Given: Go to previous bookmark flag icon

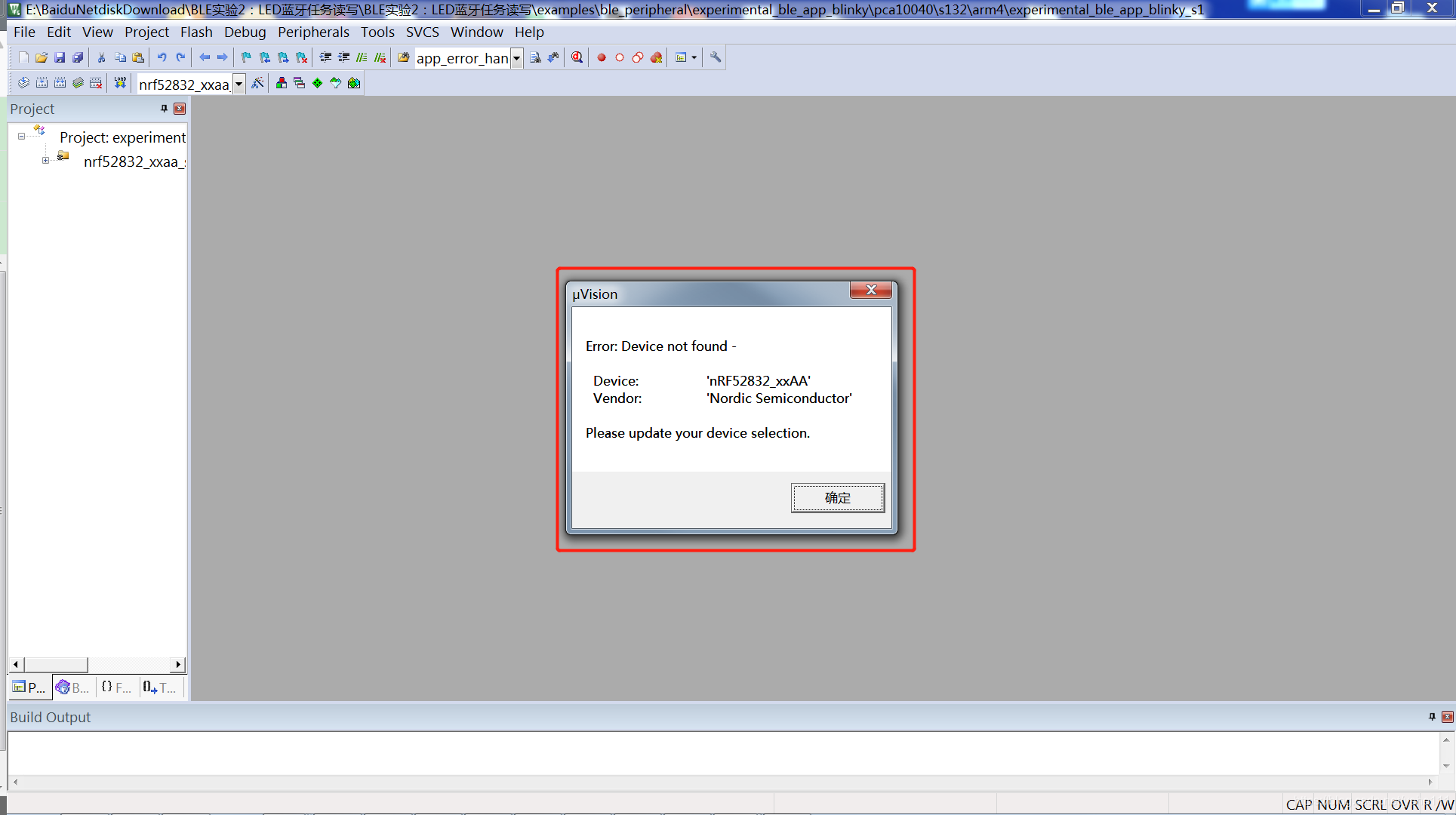Looking at the screenshot, I should [265, 57].
